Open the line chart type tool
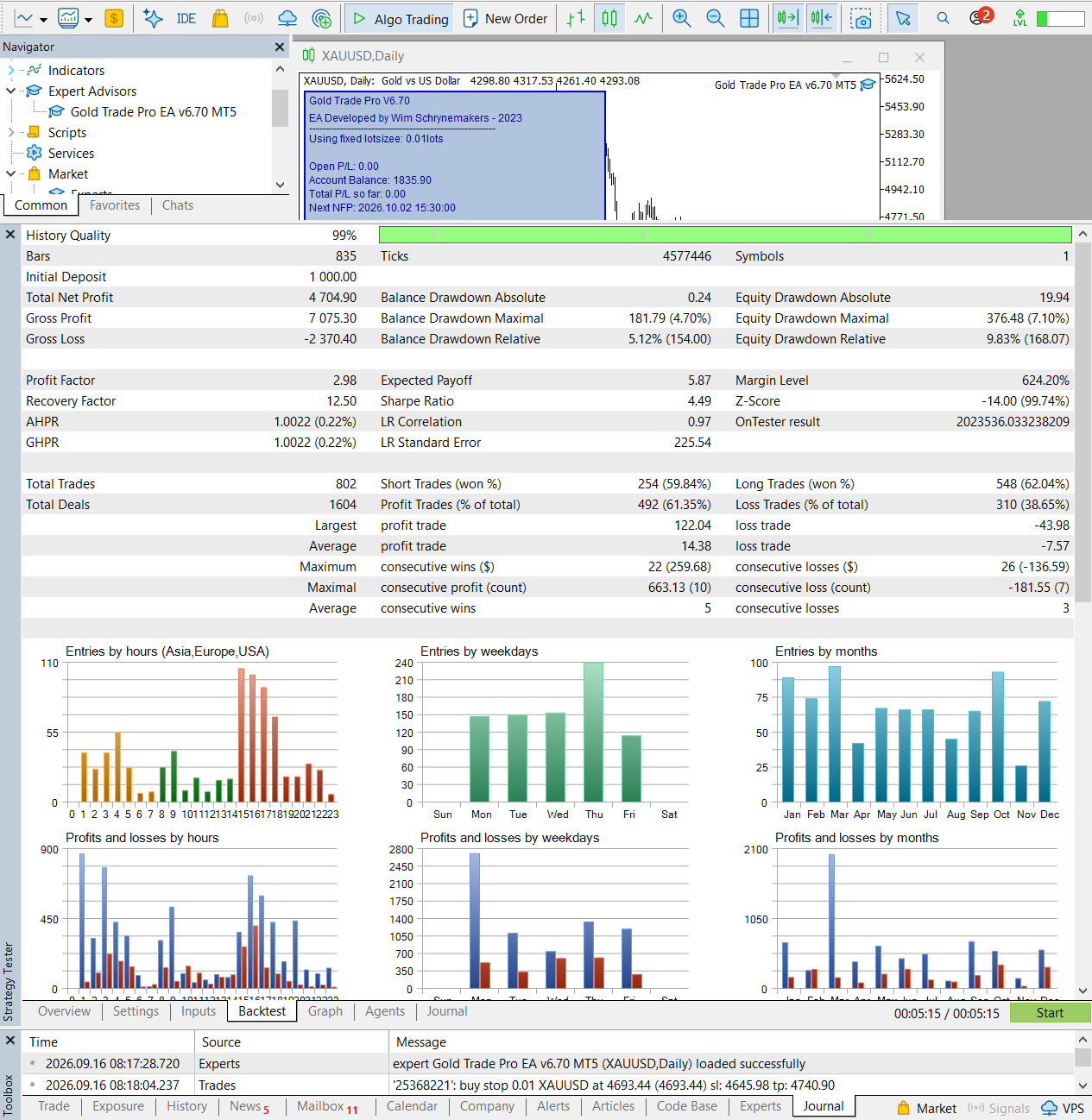This screenshot has width=1092, height=1120. (24, 18)
